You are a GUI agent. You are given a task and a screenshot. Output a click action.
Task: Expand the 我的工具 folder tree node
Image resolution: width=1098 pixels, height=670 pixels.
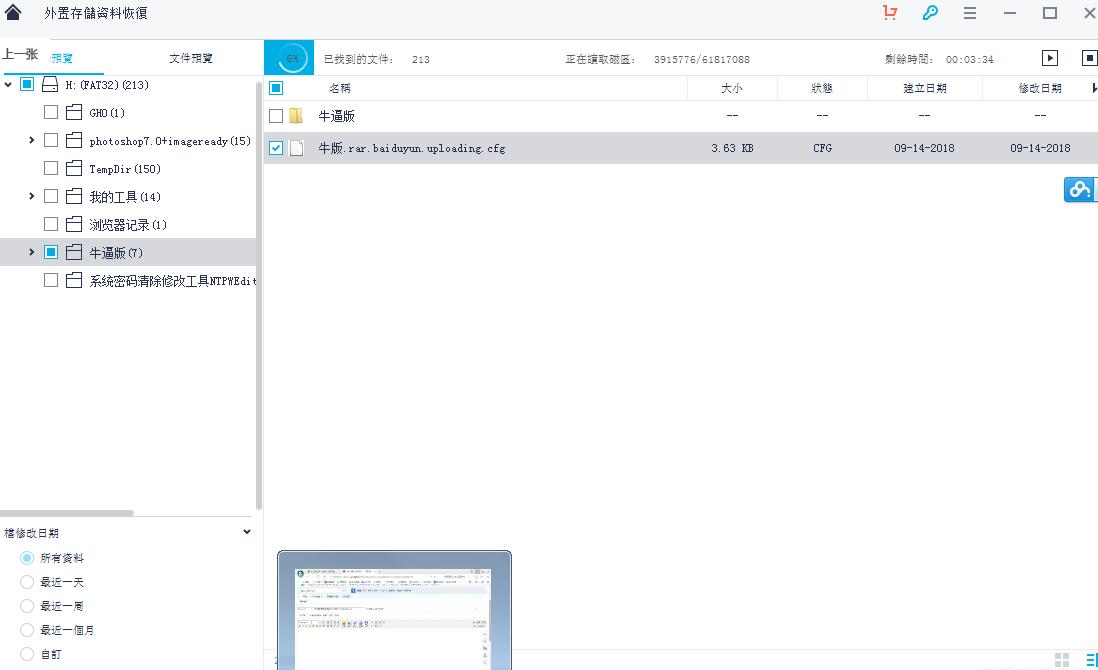(32, 197)
